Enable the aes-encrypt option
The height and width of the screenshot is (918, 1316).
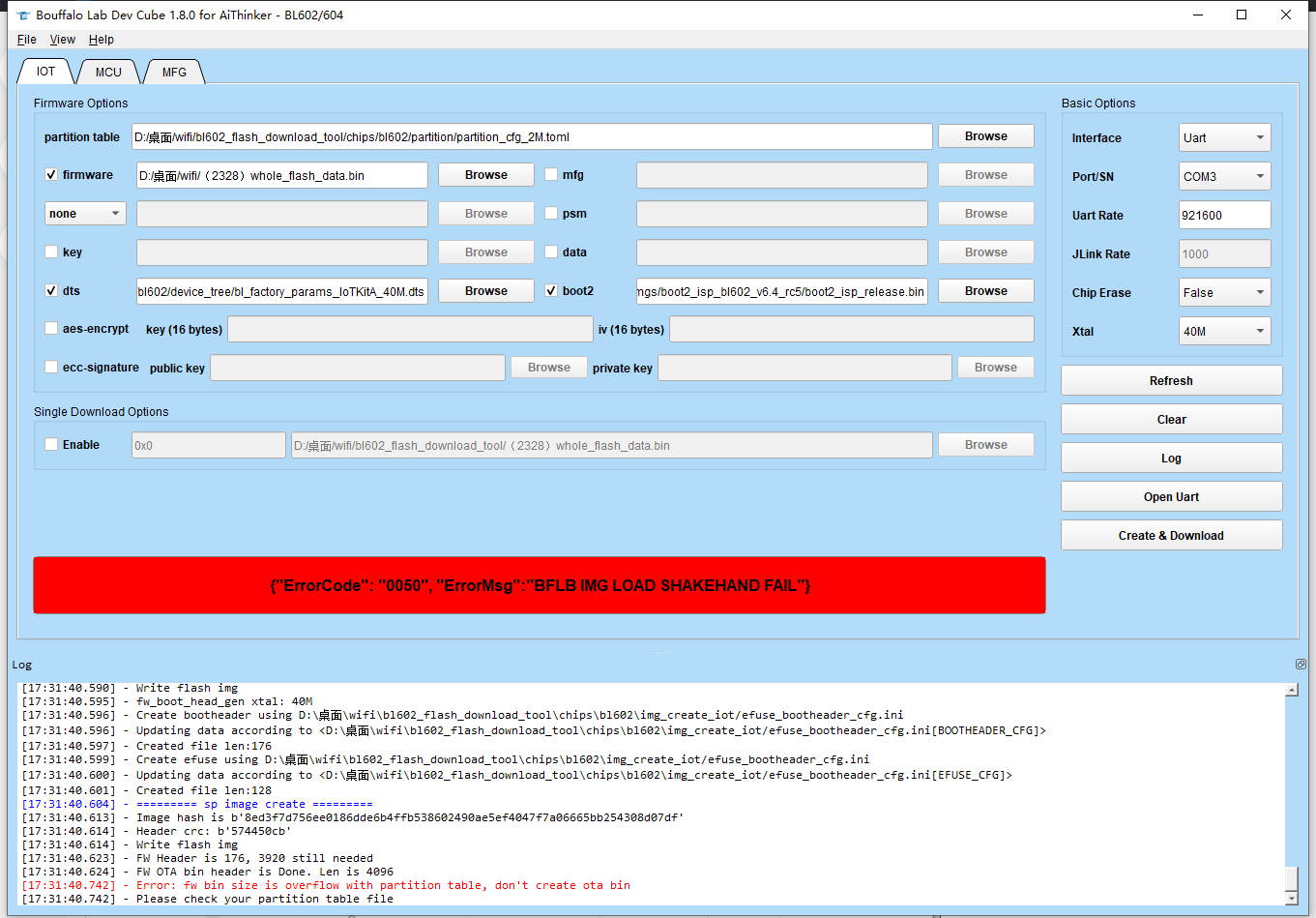[50, 328]
